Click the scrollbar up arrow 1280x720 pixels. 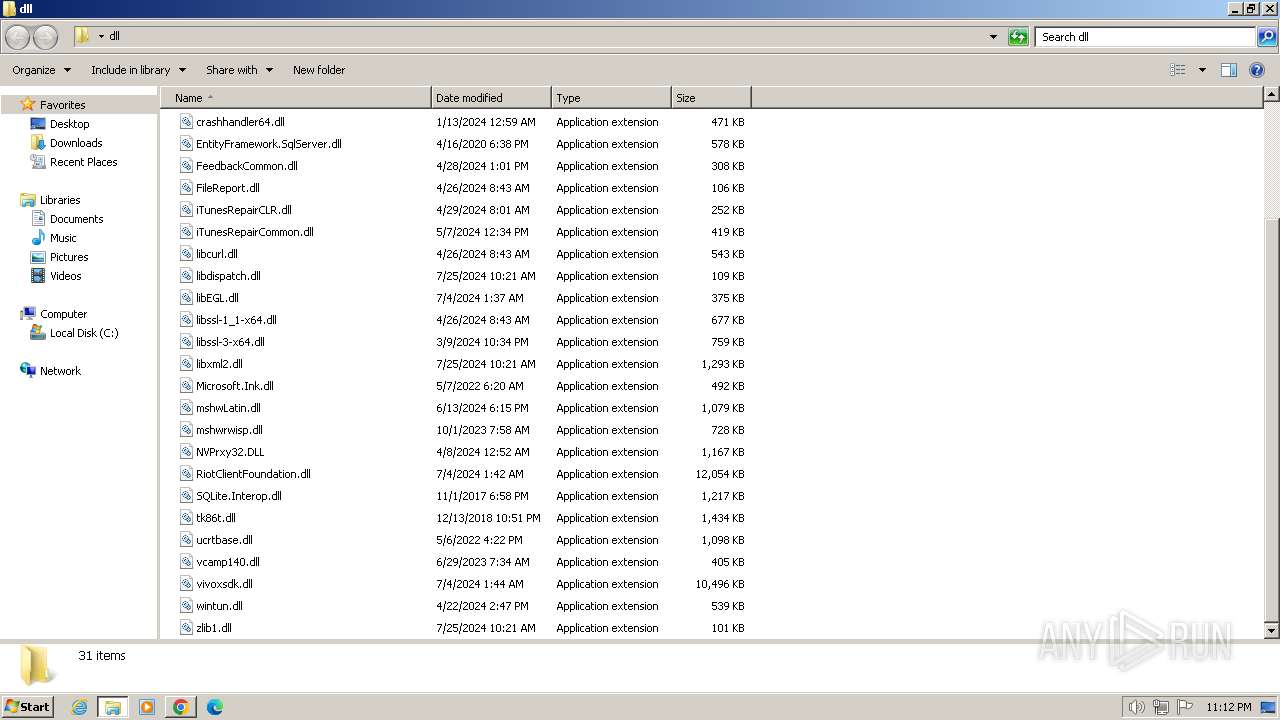[1271, 95]
